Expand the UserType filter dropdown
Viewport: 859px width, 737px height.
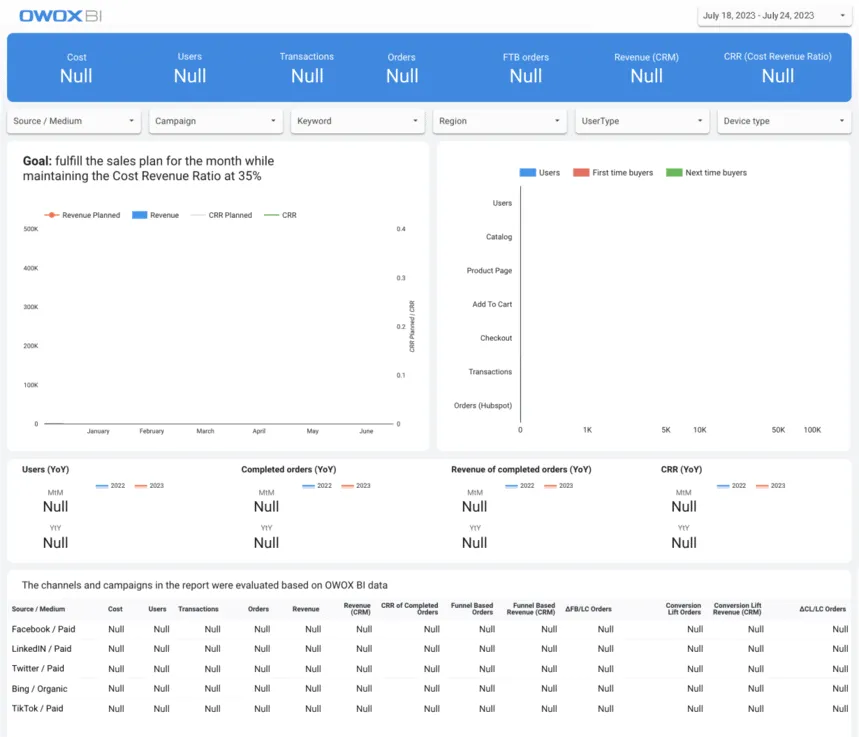[x=641, y=120]
